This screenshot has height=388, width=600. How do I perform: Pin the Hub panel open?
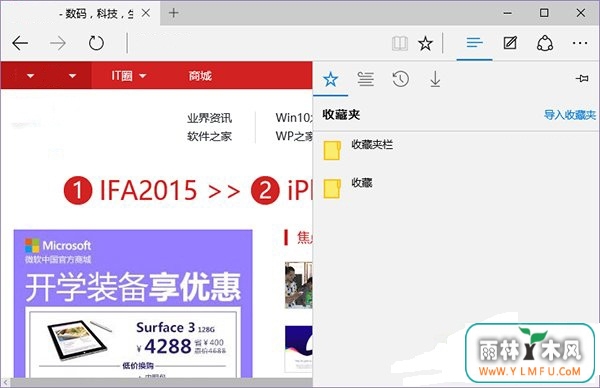click(x=582, y=78)
